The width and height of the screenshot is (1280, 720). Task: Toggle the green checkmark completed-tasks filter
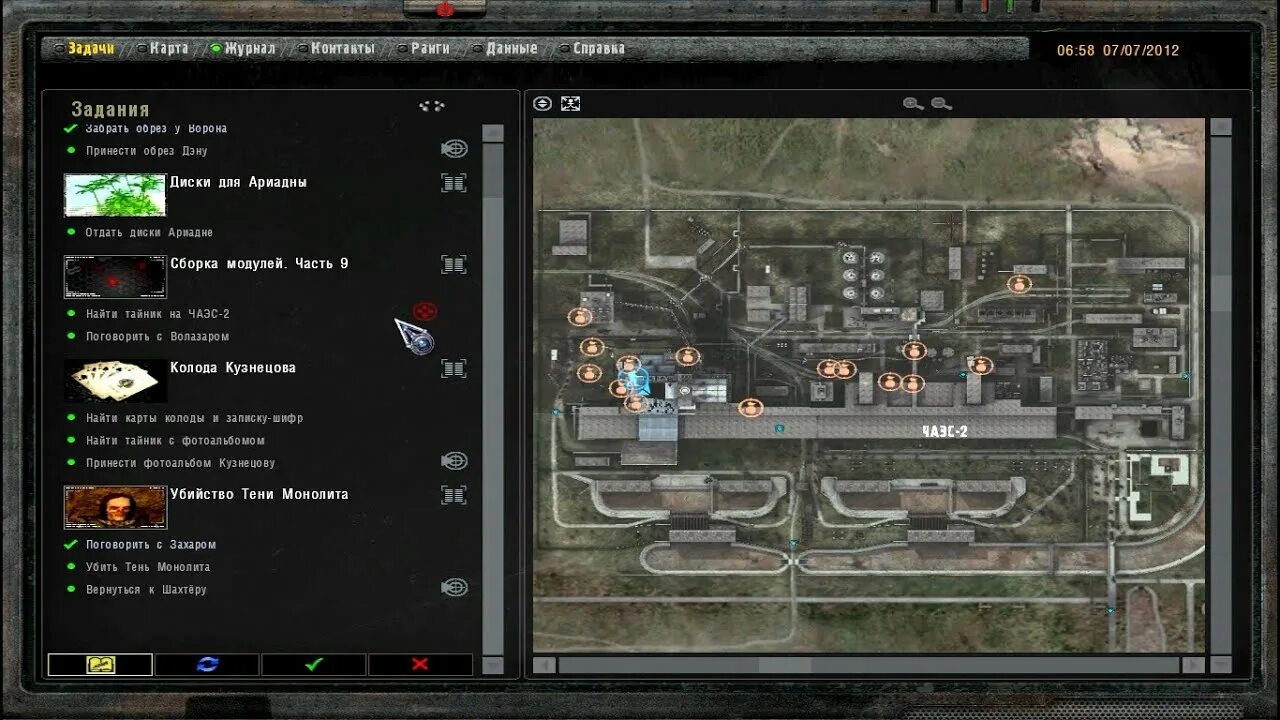click(314, 664)
